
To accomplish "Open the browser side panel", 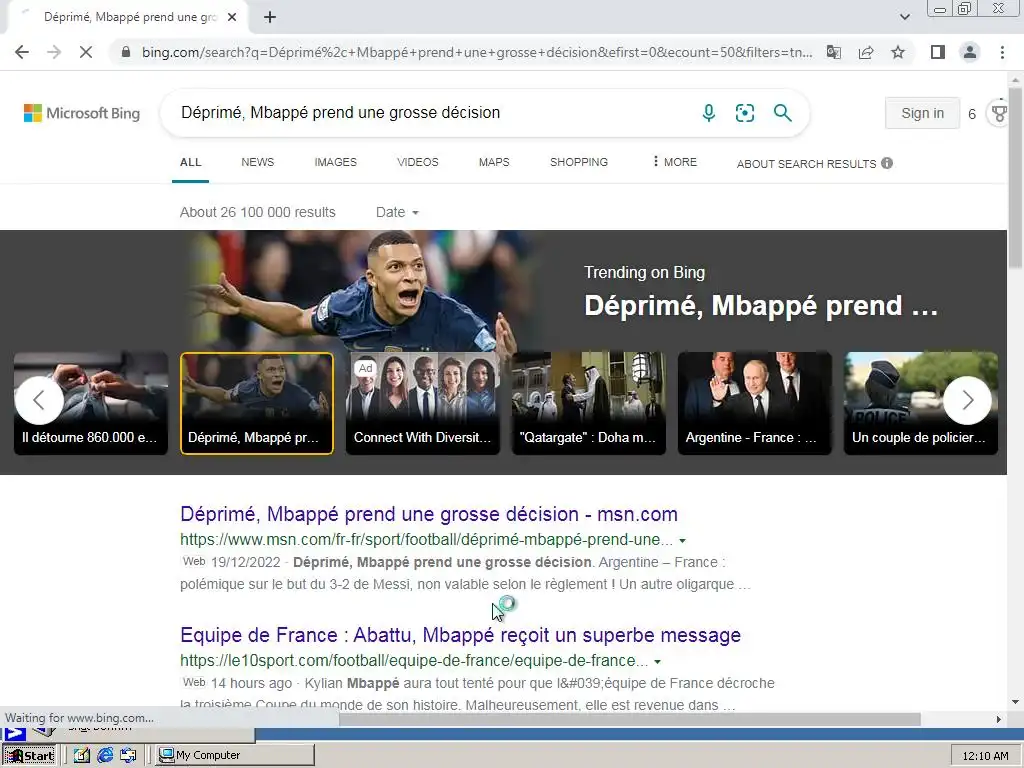I will pos(938,52).
